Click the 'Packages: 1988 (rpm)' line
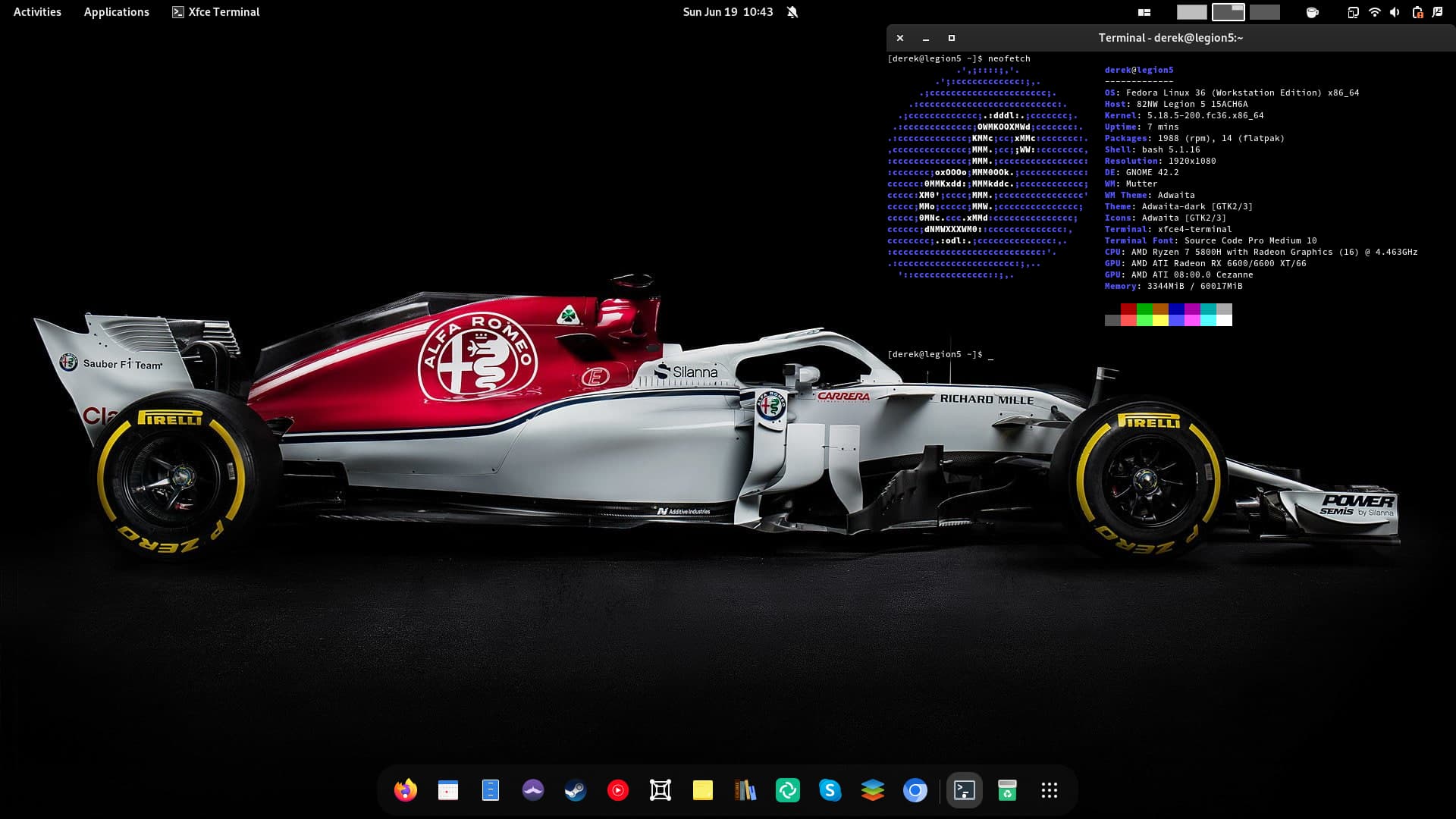The image size is (1456, 819). 1195,138
